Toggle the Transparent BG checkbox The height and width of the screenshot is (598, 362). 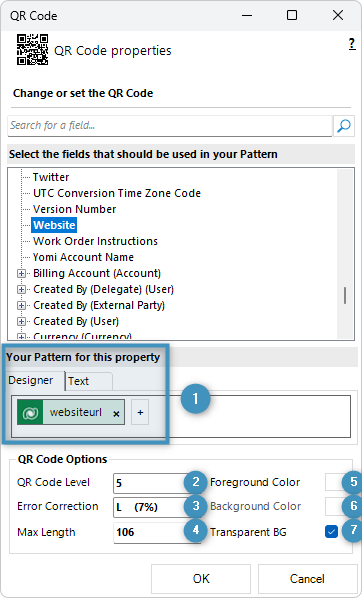331,531
